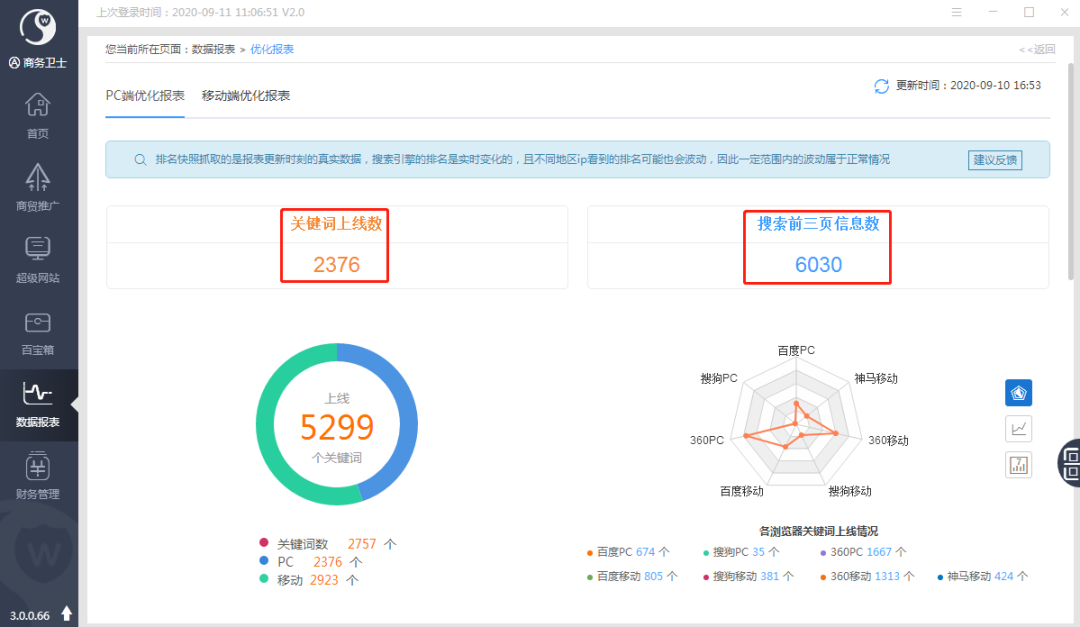The height and width of the screenshot is (627, 1080).
Task: Click the version upgrade arrow icon
Action: pyautogui.click(x=67, y=613)
